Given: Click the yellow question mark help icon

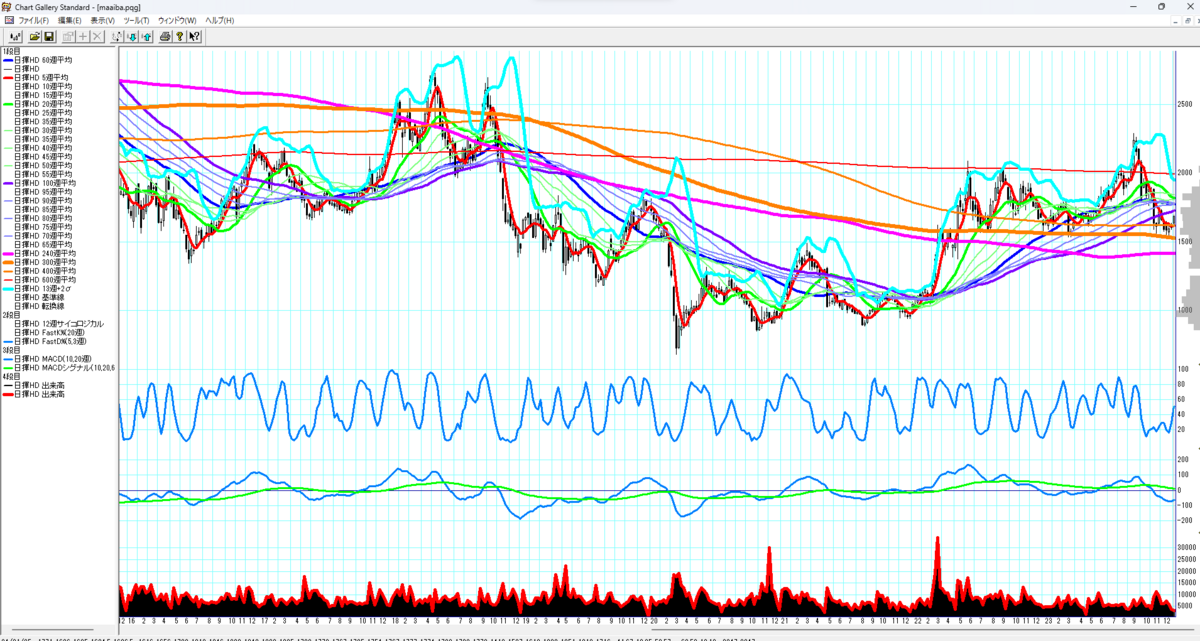Looking at the screenshot, I should point(179,37).
